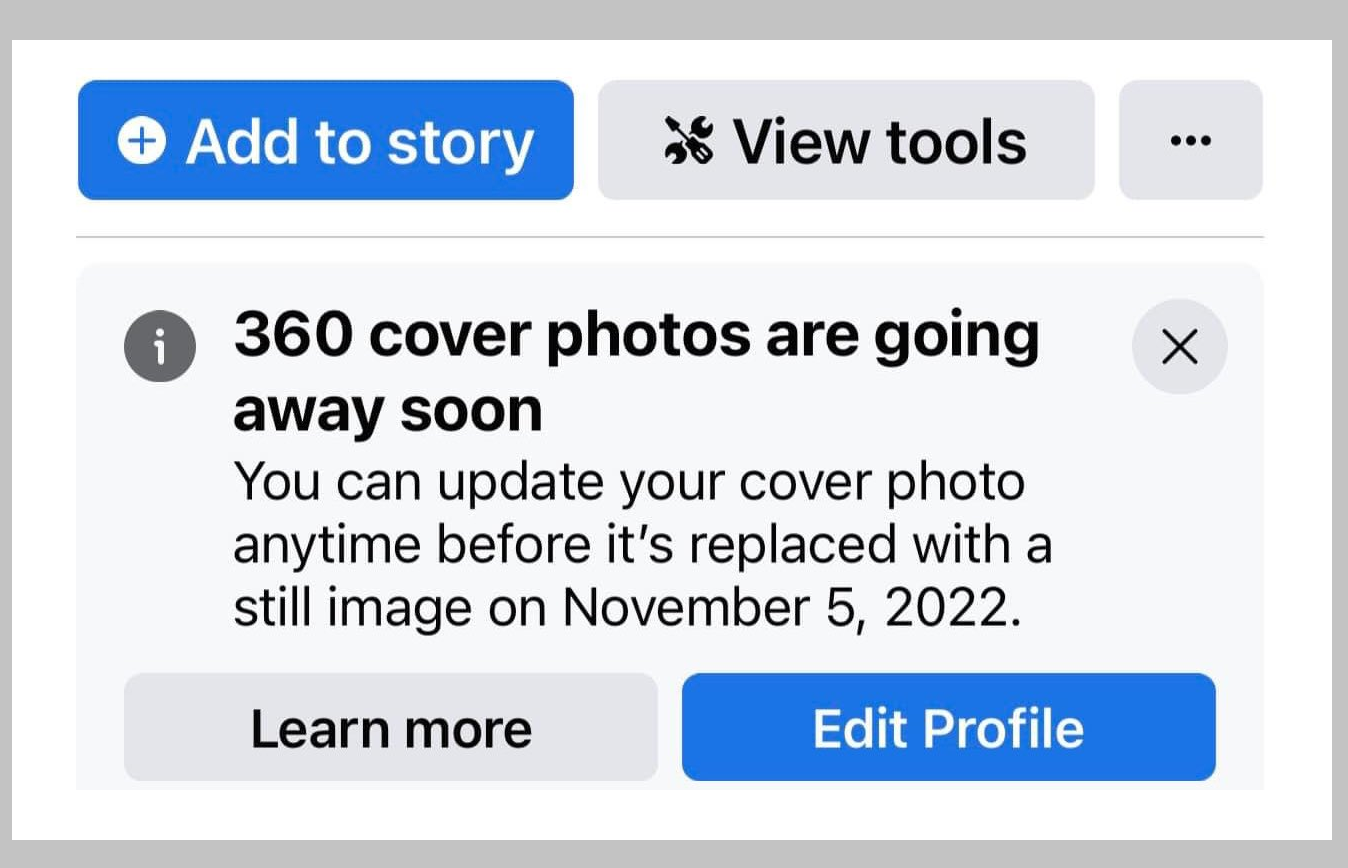Open View tools
This screenshot has width=1348, height=868.
point(846,140)
